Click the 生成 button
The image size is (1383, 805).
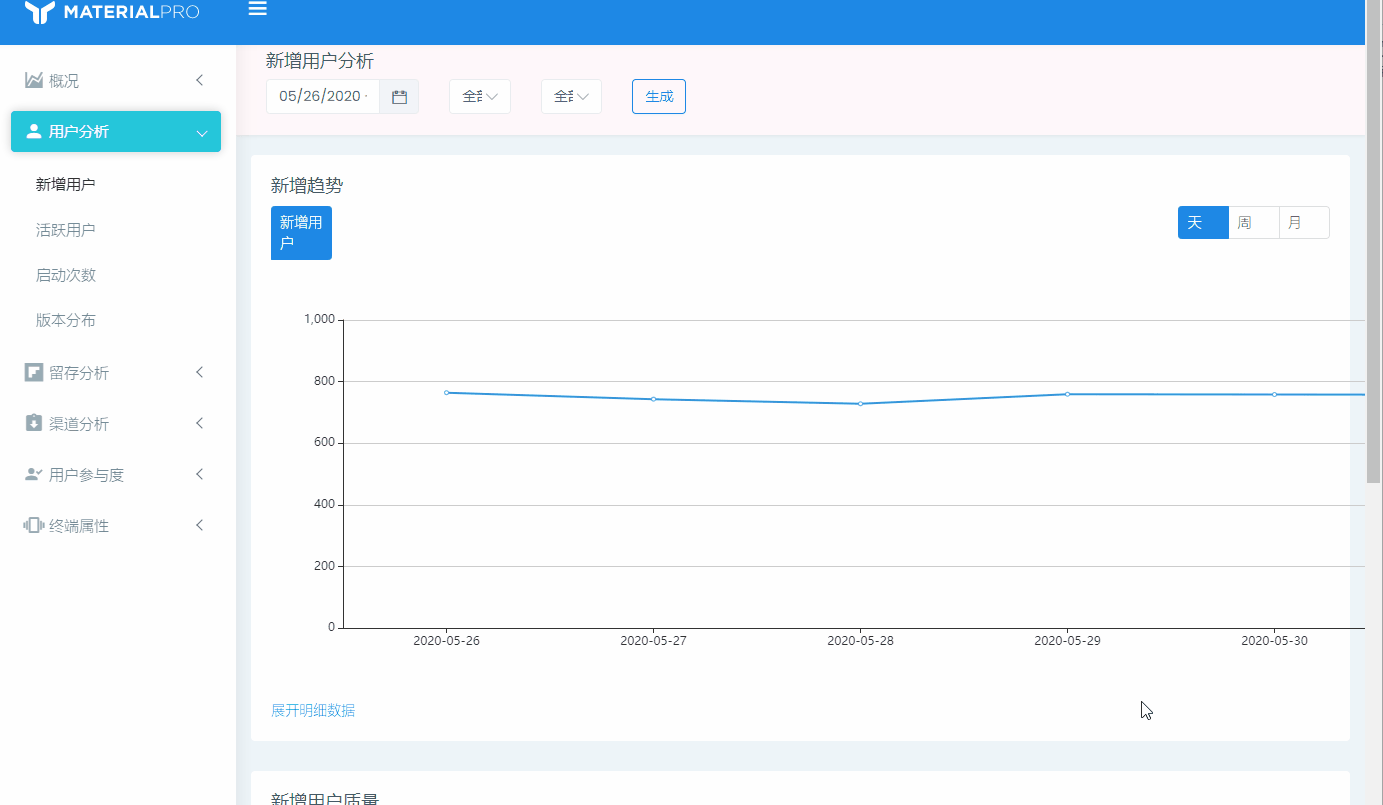pyautogui.click(x=659, y=97)
